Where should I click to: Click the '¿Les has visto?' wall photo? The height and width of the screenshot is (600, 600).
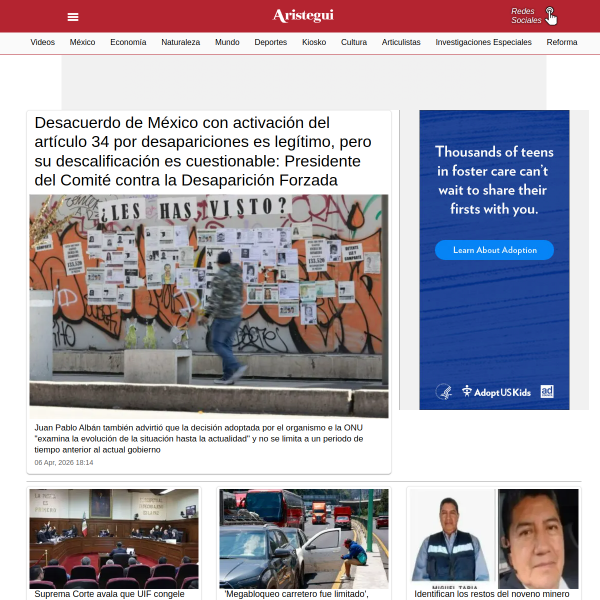209,306
